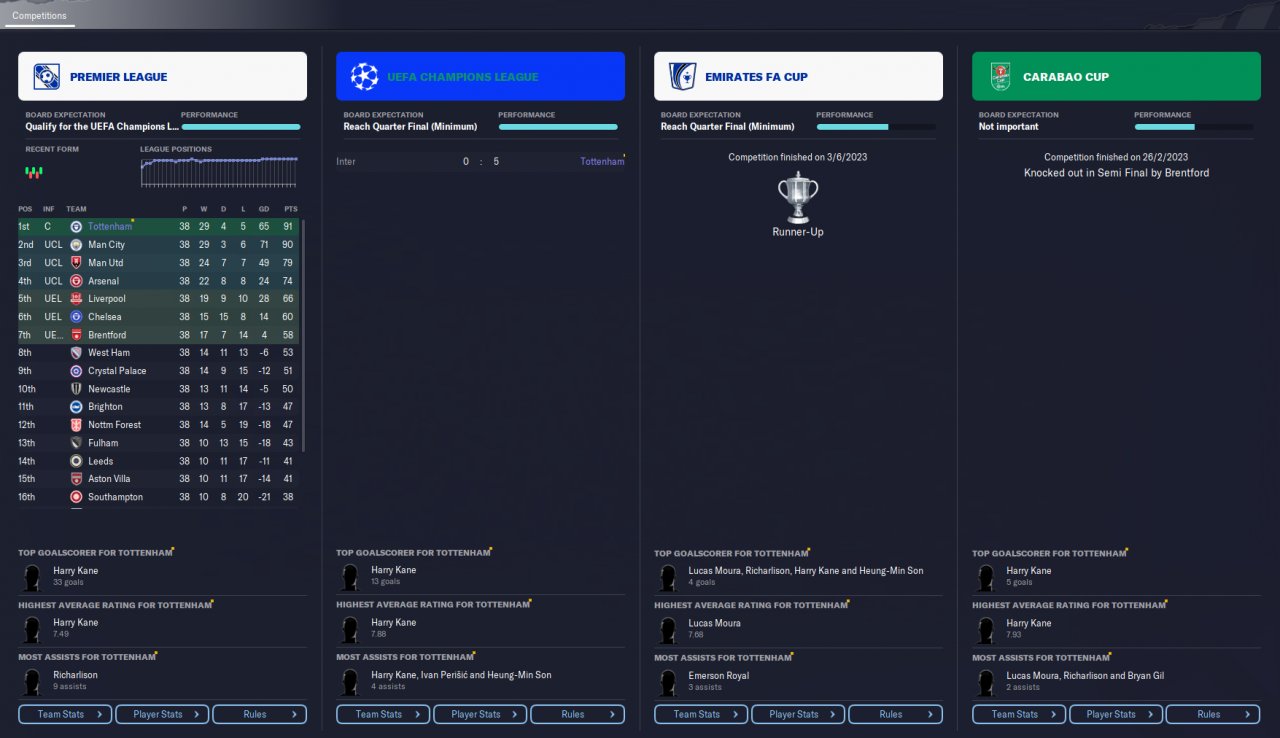Click the league positions history graph

pos(219,171)
